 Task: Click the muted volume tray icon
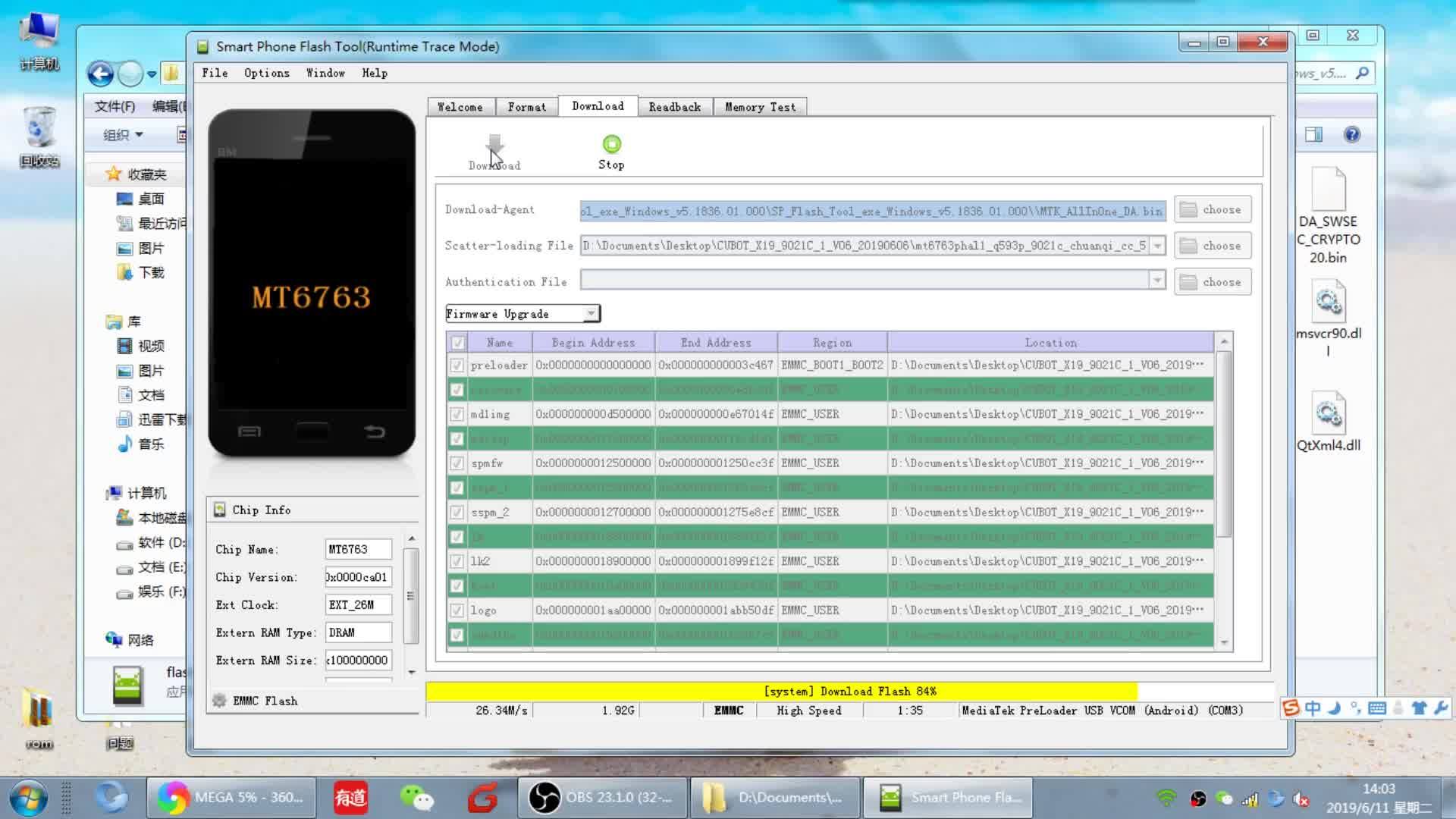1301,799
